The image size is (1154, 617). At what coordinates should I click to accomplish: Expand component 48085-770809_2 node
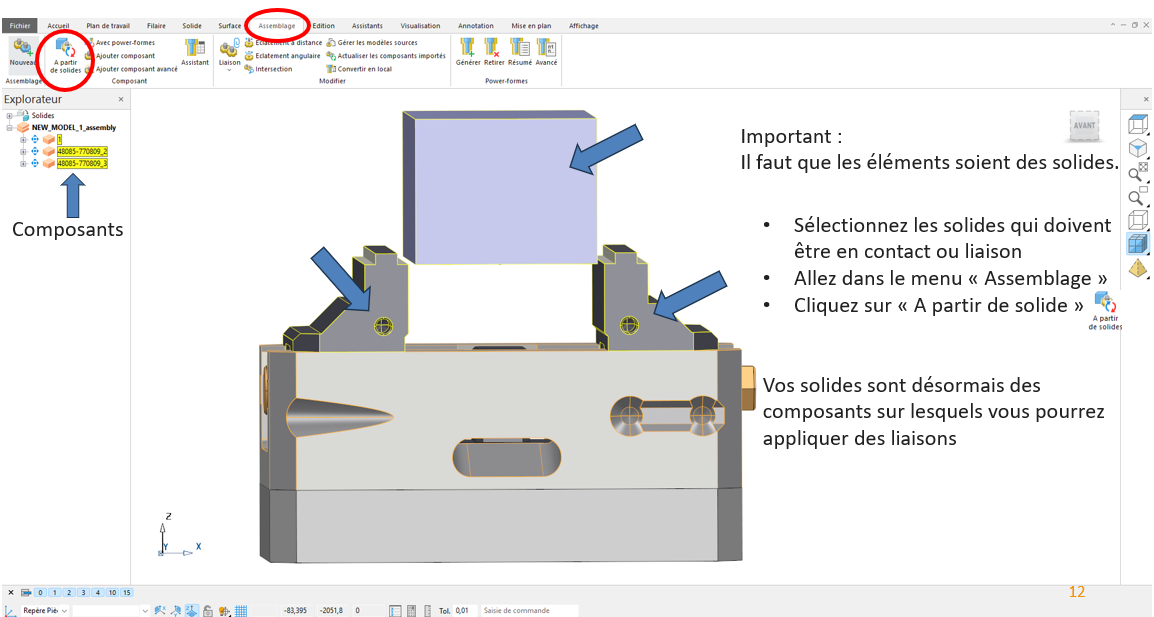[x=23, y=151]
